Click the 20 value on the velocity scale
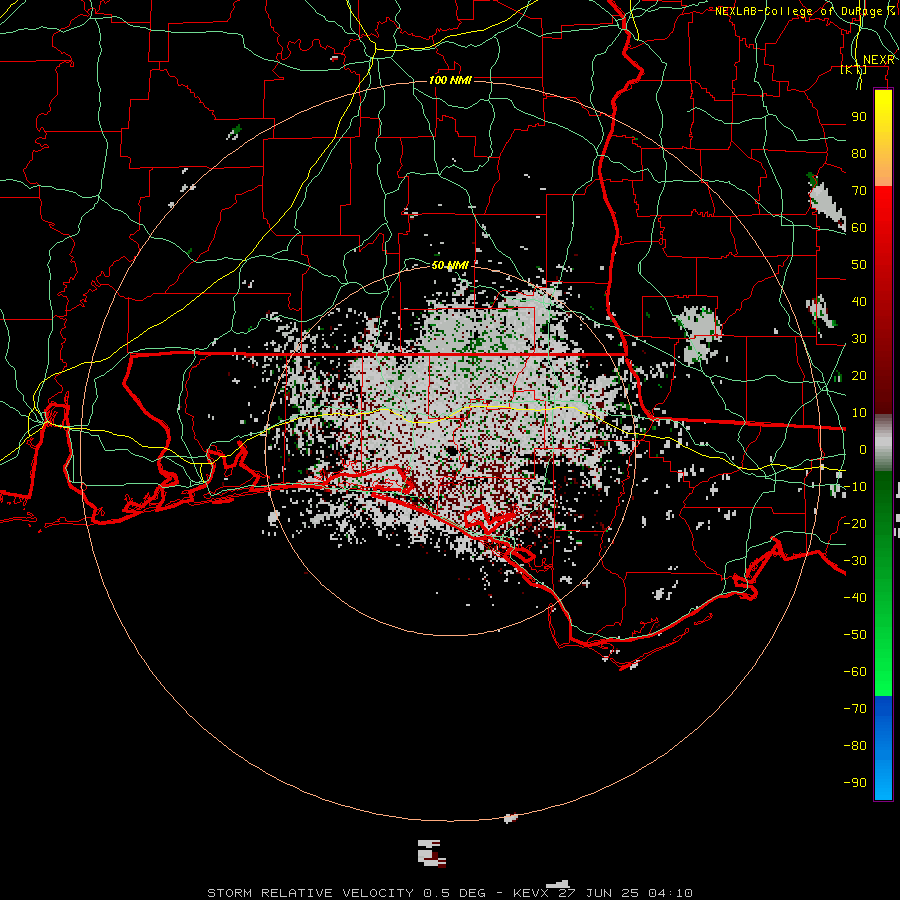900x900 pixels. click(x=859, y=375)
